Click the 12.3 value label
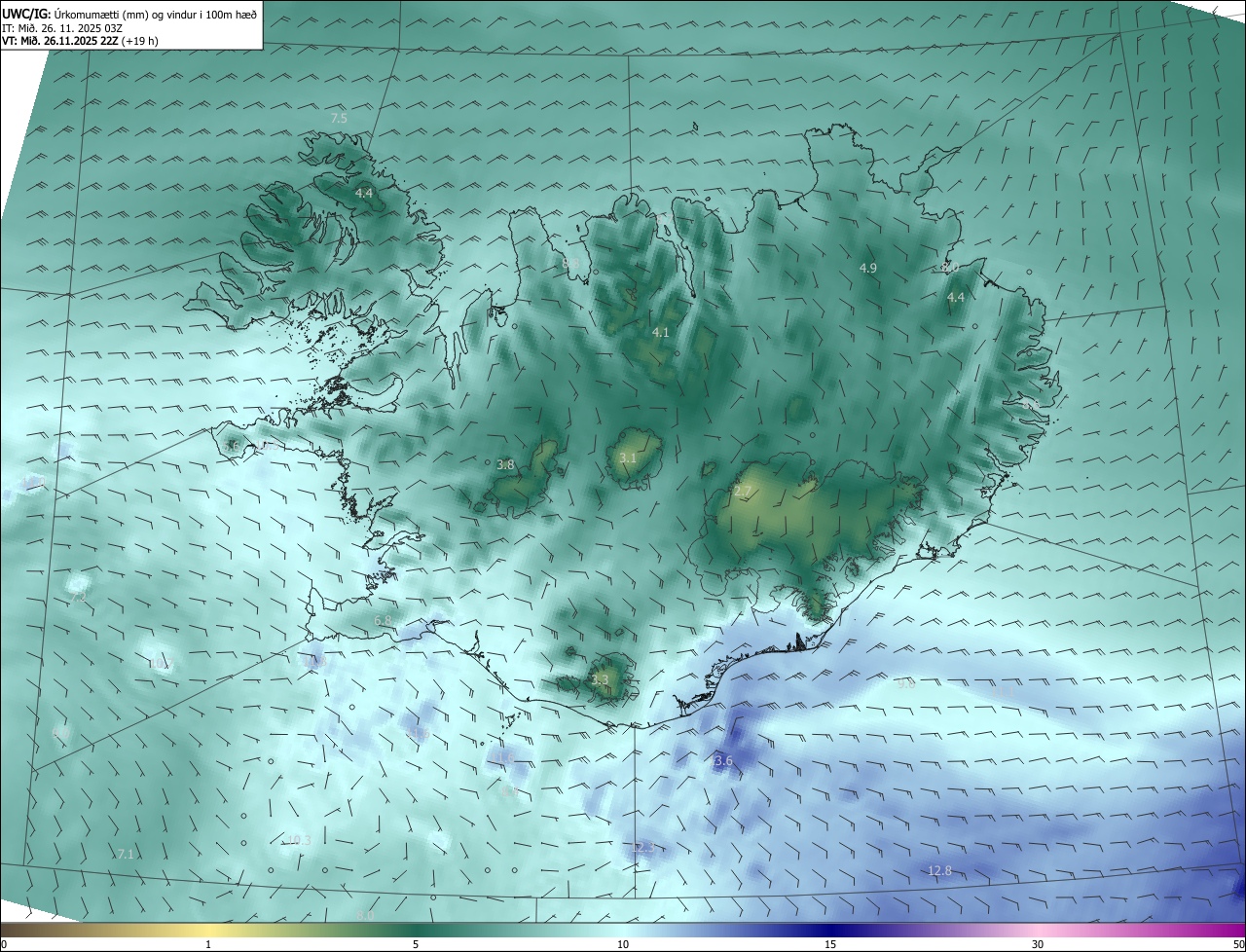Image resolution: width=1246 pixels, height=952 pixels. click(x=641, y=848)
